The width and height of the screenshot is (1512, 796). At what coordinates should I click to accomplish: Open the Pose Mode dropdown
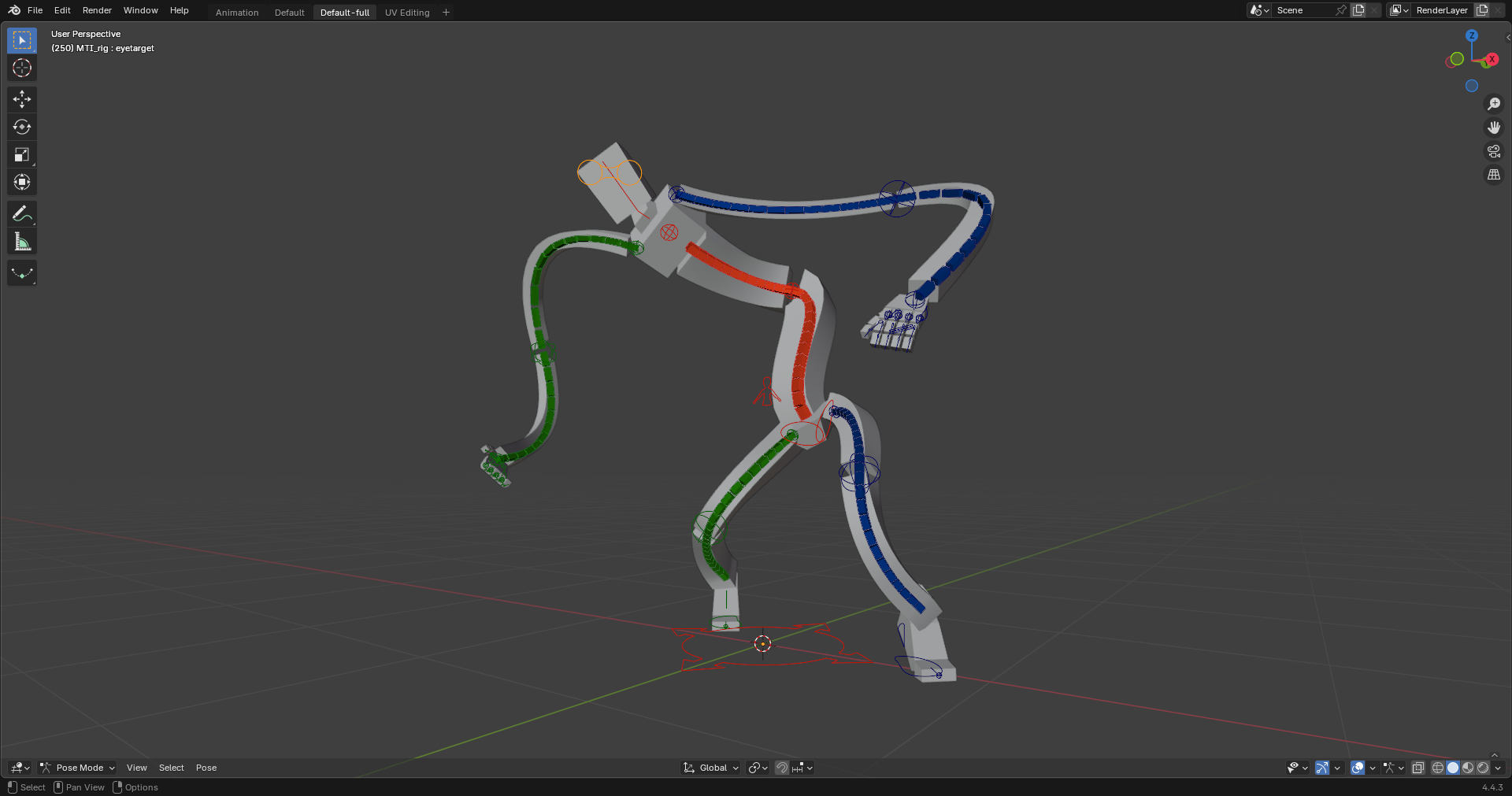pyautogui.click(x=76, y=768)
